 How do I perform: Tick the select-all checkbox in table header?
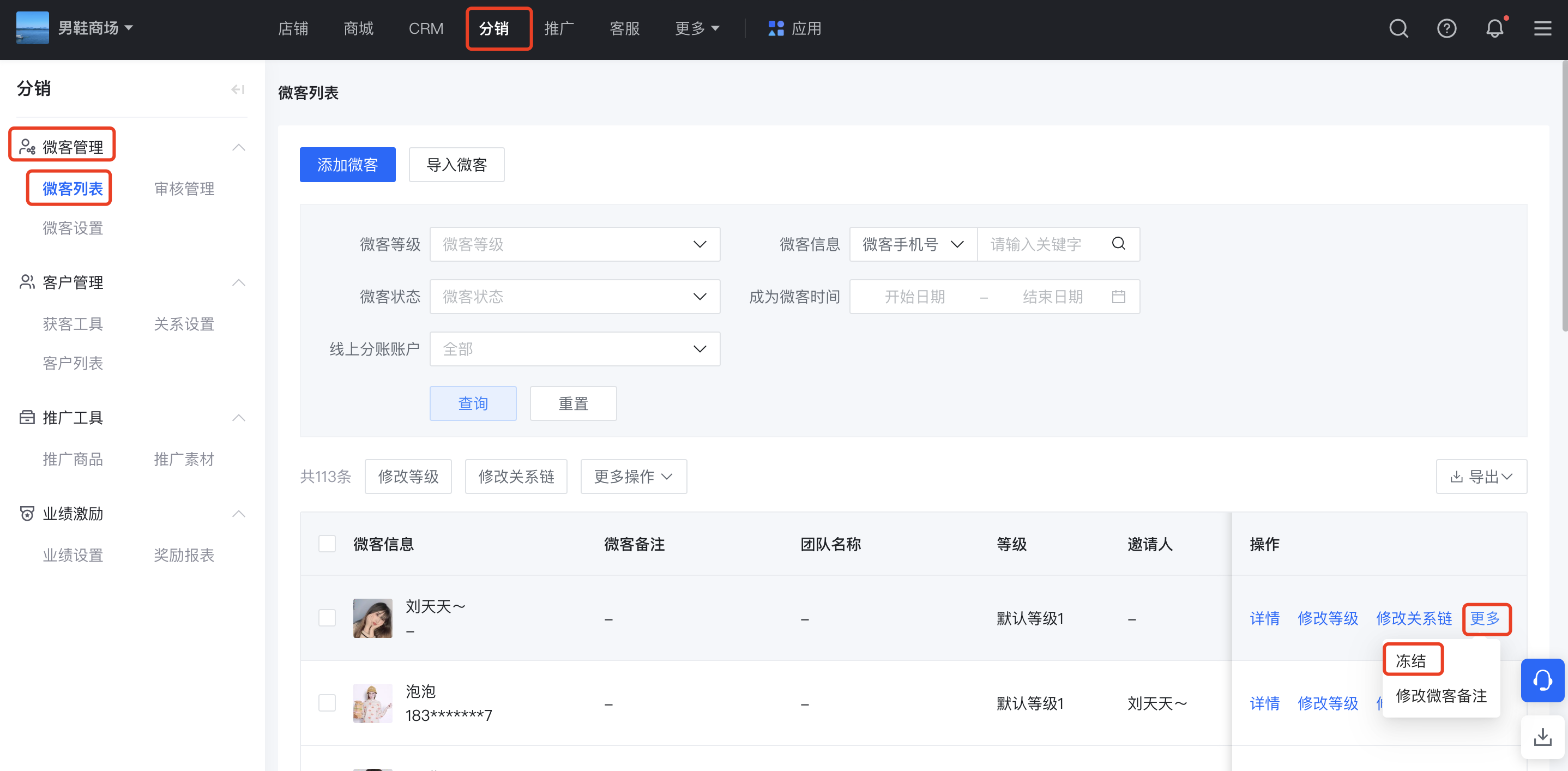327,544
